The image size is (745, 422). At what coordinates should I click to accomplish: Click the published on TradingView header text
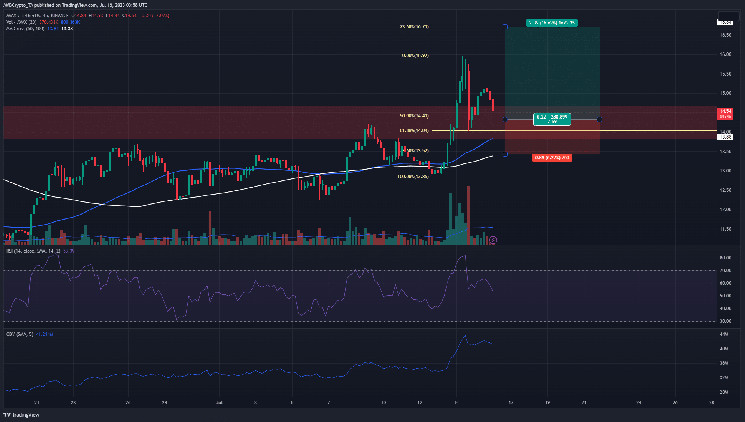coord(76,5)
